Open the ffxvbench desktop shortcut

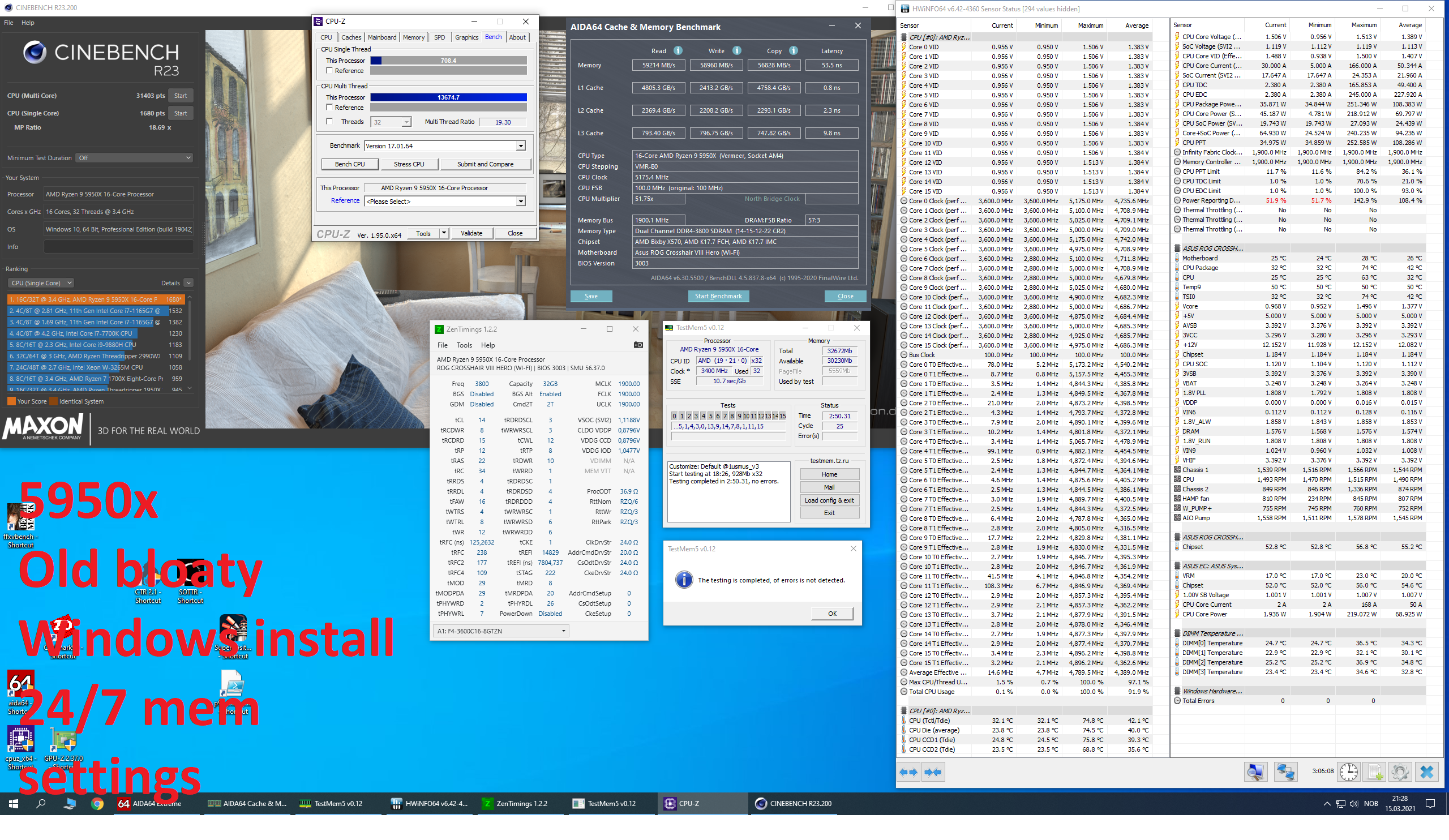[x=21, y=525]
